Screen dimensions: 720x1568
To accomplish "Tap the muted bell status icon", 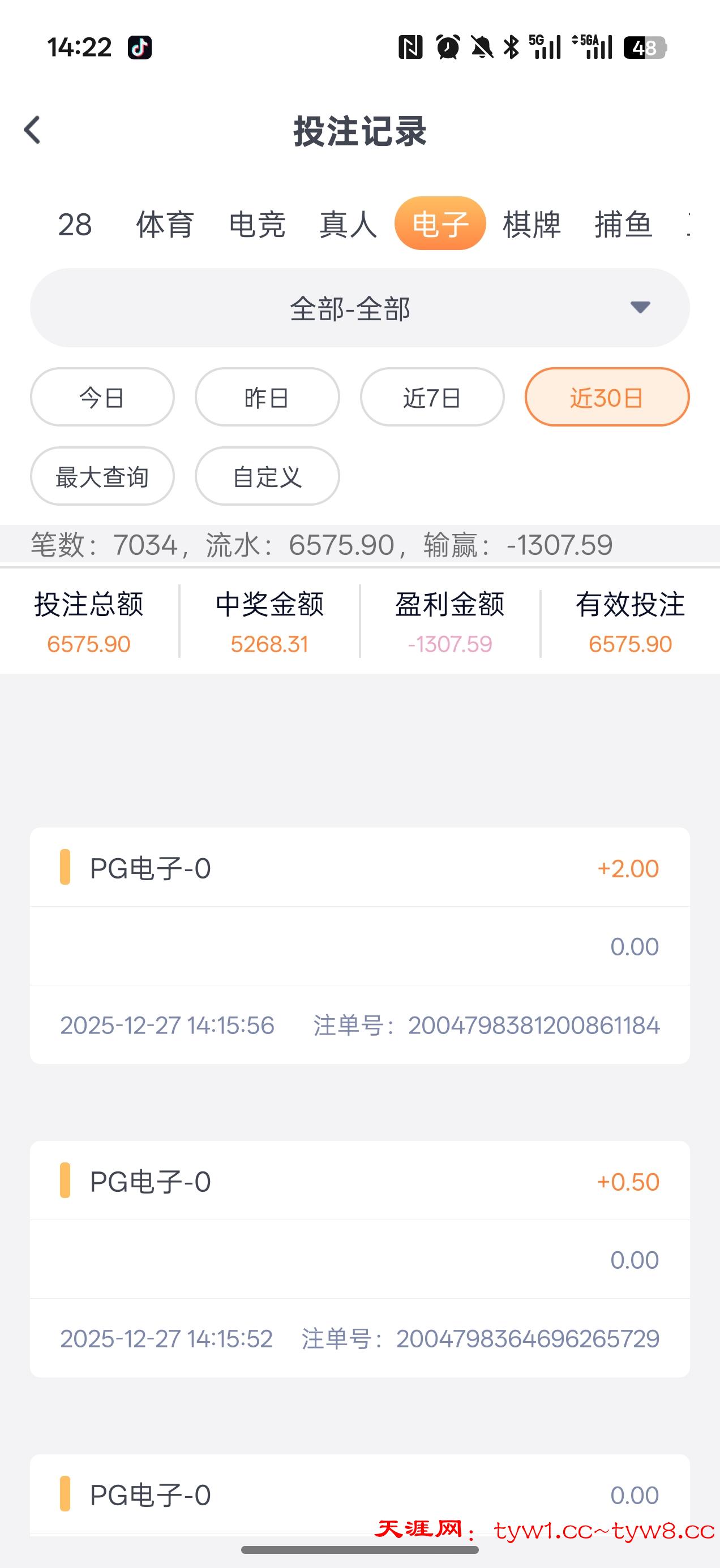I will 482,48.
